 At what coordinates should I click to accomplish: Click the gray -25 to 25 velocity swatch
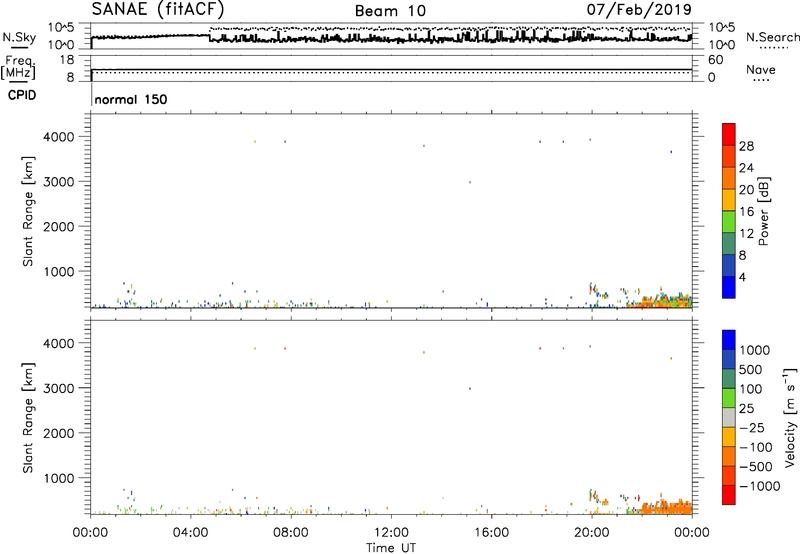(x=729, y=417)
